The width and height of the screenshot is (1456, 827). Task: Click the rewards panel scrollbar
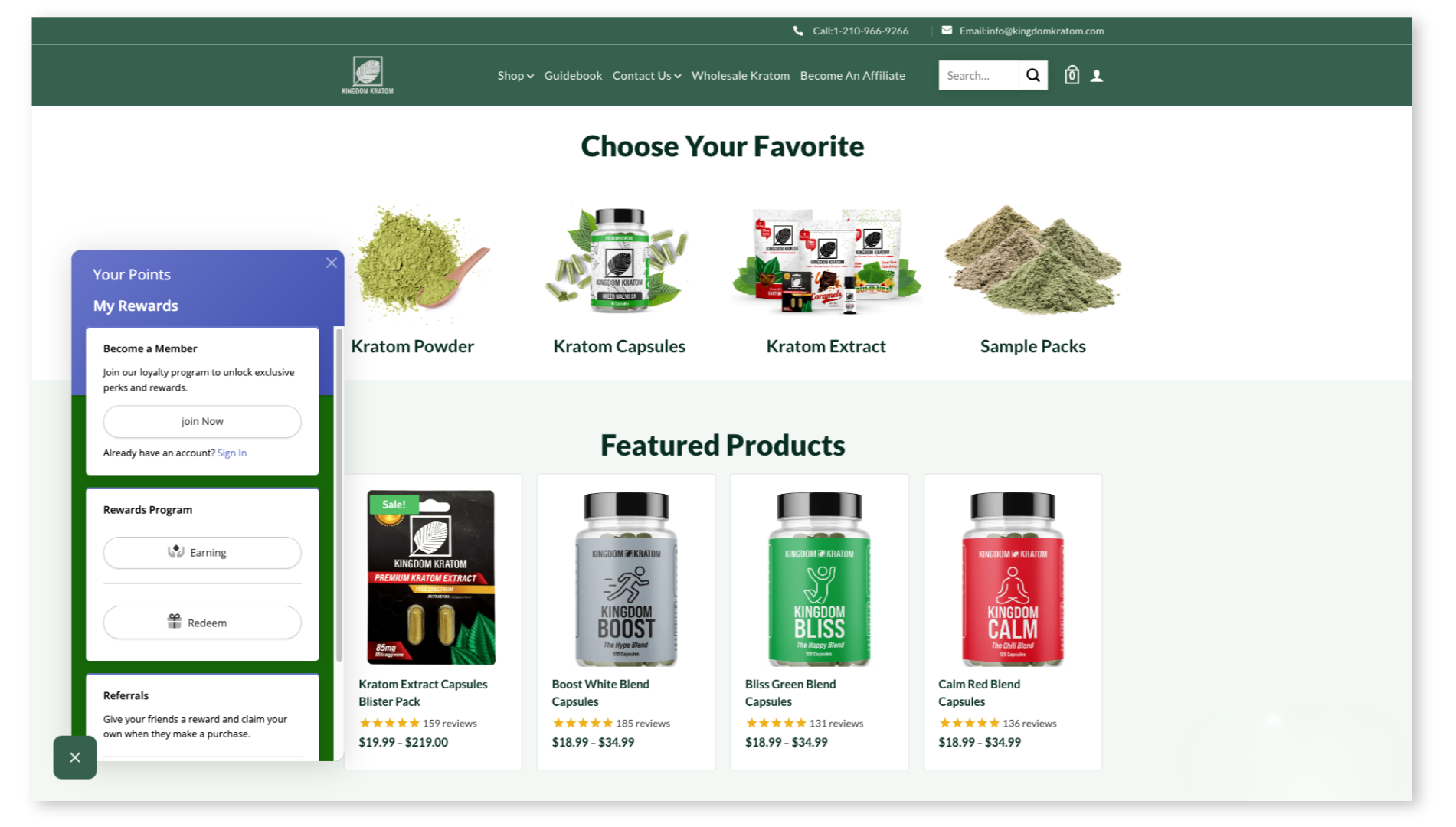[339, 495]
